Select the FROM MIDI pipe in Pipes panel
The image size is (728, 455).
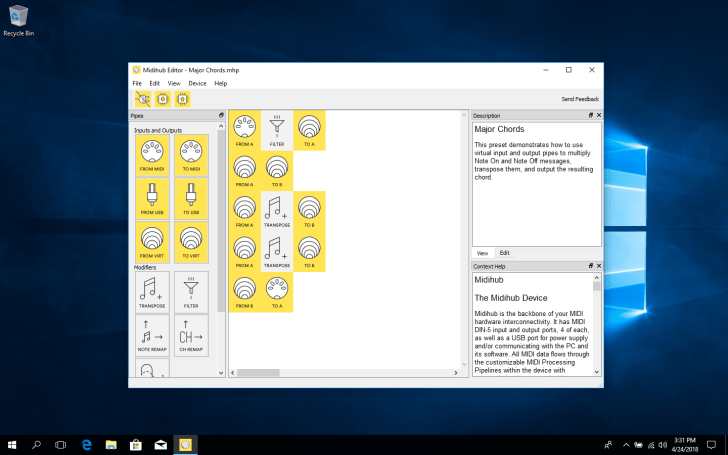click(152, 156)
